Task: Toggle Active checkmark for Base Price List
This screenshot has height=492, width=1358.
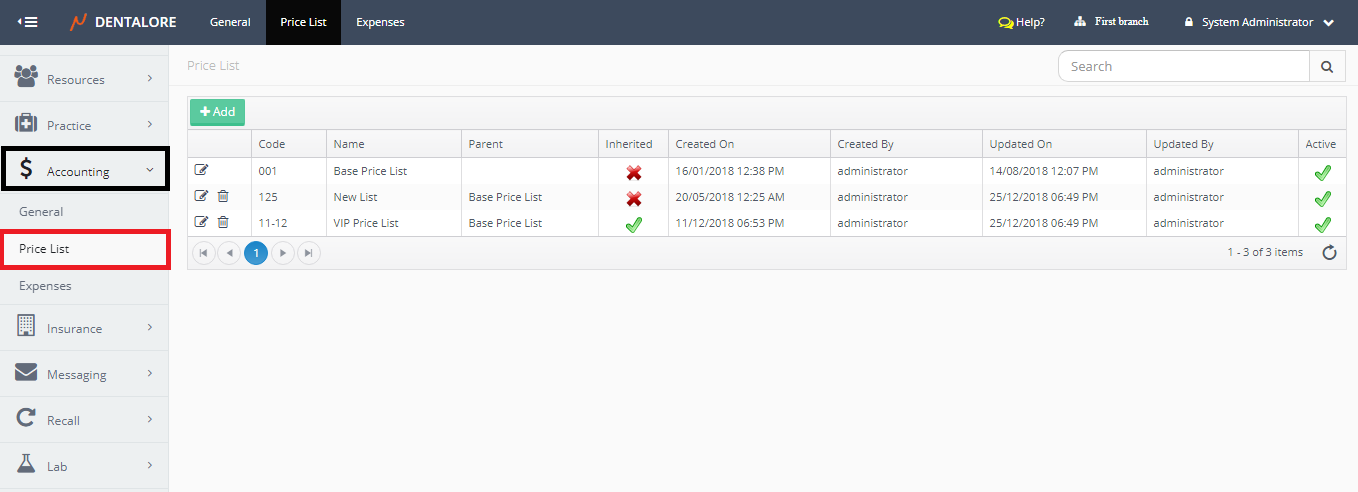Action: pyautogui.click(x=1322, y=172)
